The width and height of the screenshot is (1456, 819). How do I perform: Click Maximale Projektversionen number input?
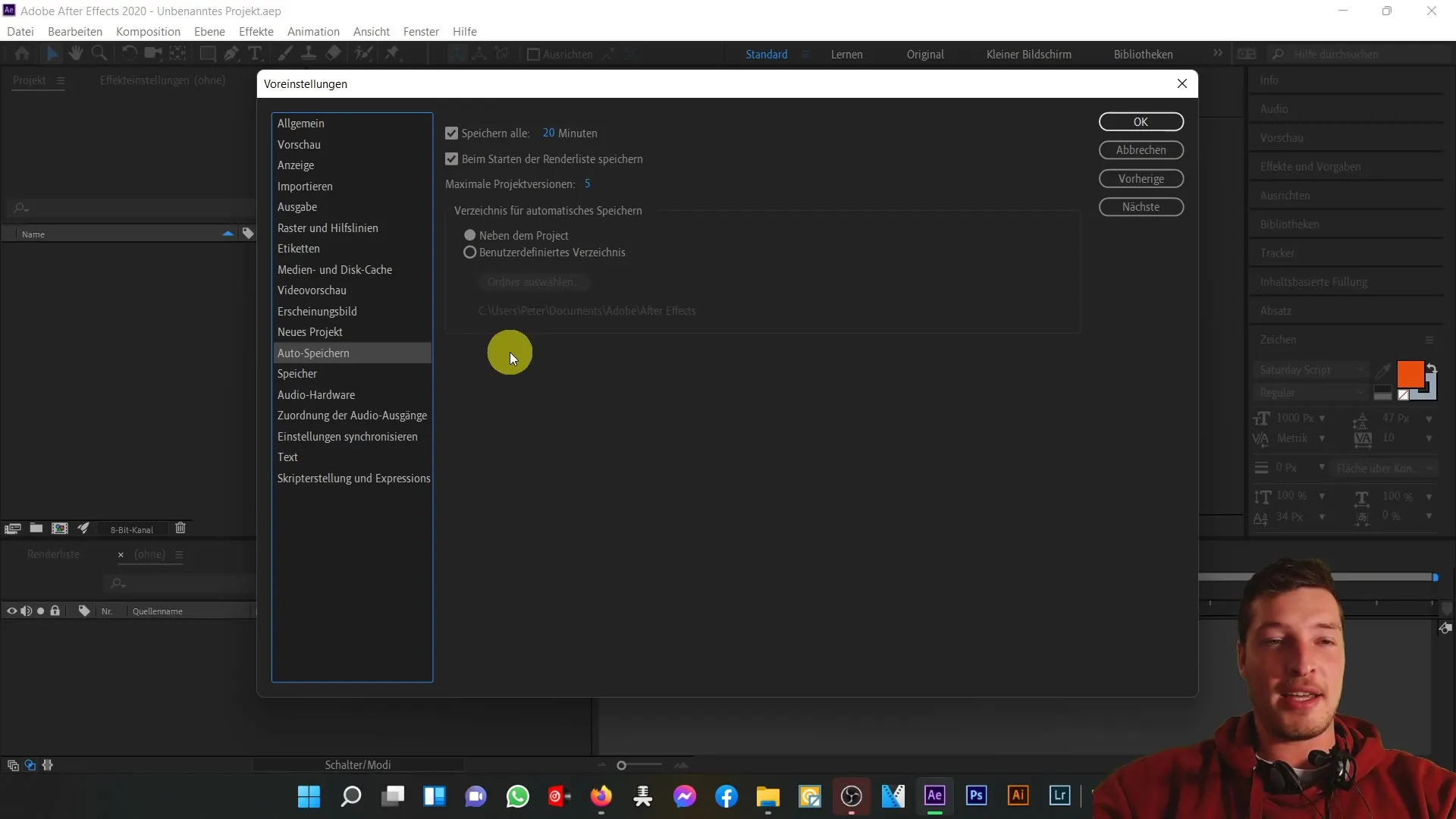coord(587,184)
